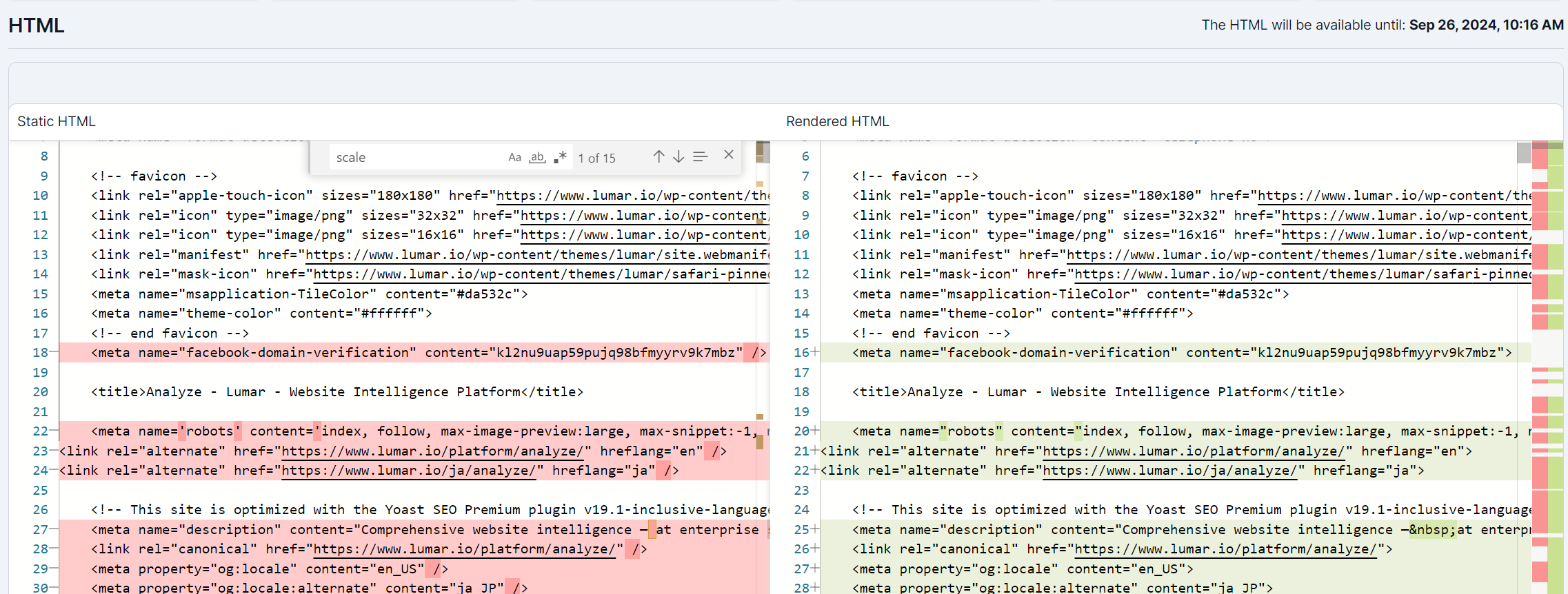Click the Static HTML vertical scrollbar thumb
This screenshot has height=594, width=1568.
763,152
